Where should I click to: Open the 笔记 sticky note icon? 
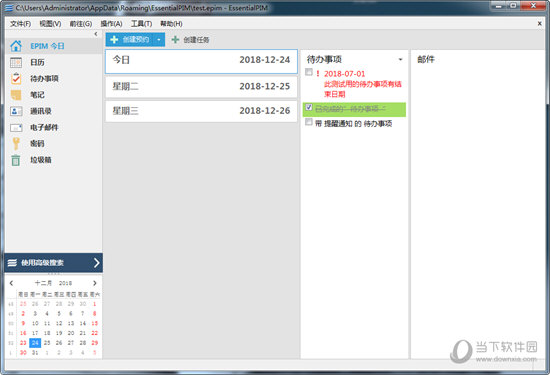click(x=16, y=95)
